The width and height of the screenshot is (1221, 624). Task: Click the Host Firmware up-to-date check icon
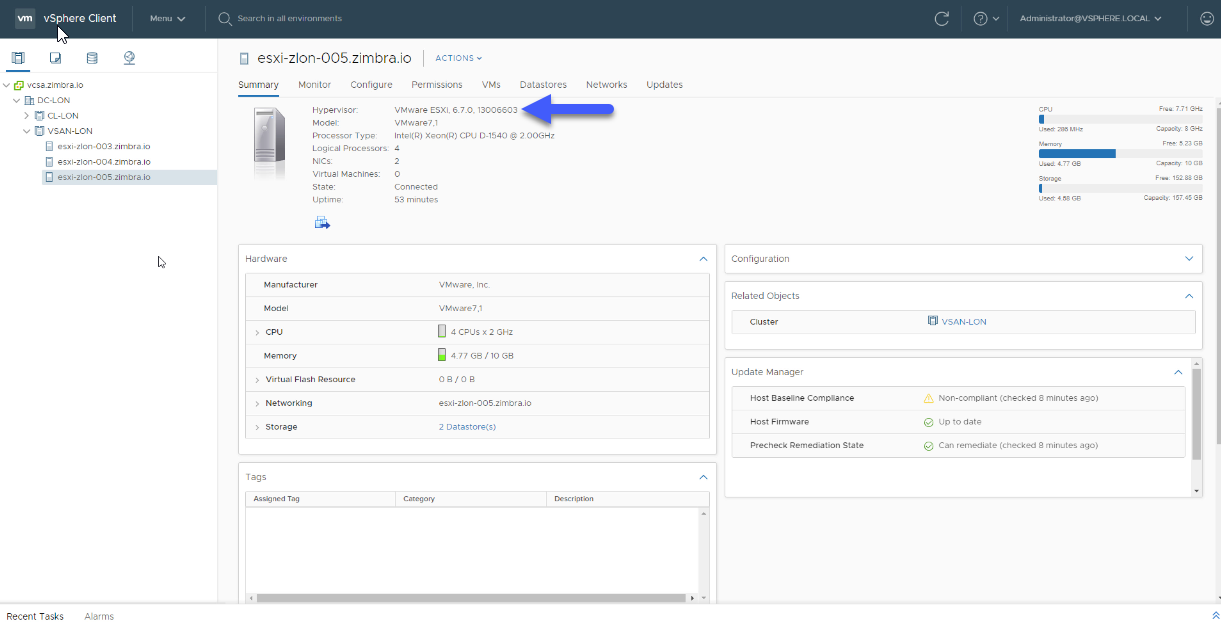tap(928, 422)
